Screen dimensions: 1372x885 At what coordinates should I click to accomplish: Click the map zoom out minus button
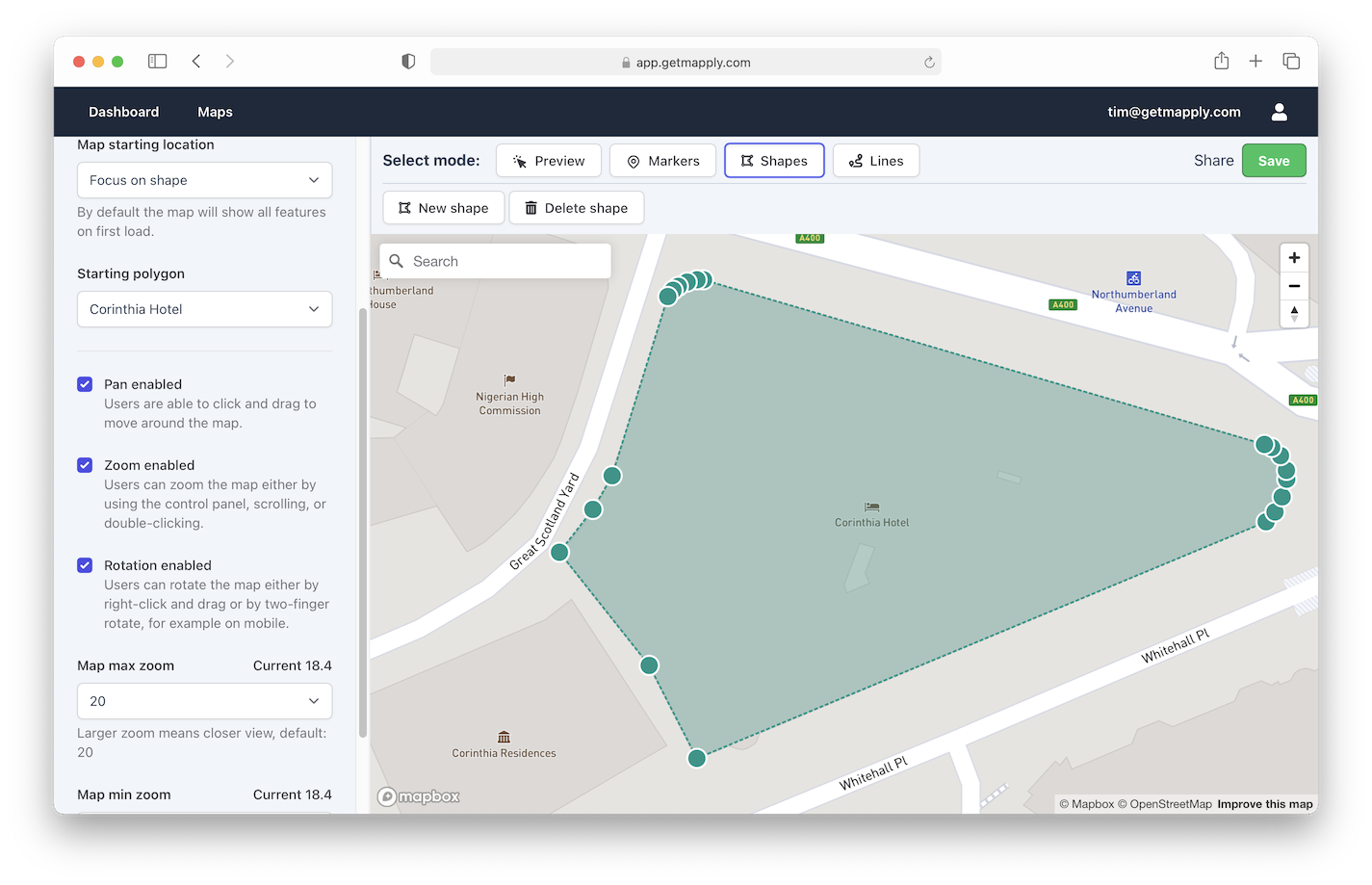[x=1294, y=286]
